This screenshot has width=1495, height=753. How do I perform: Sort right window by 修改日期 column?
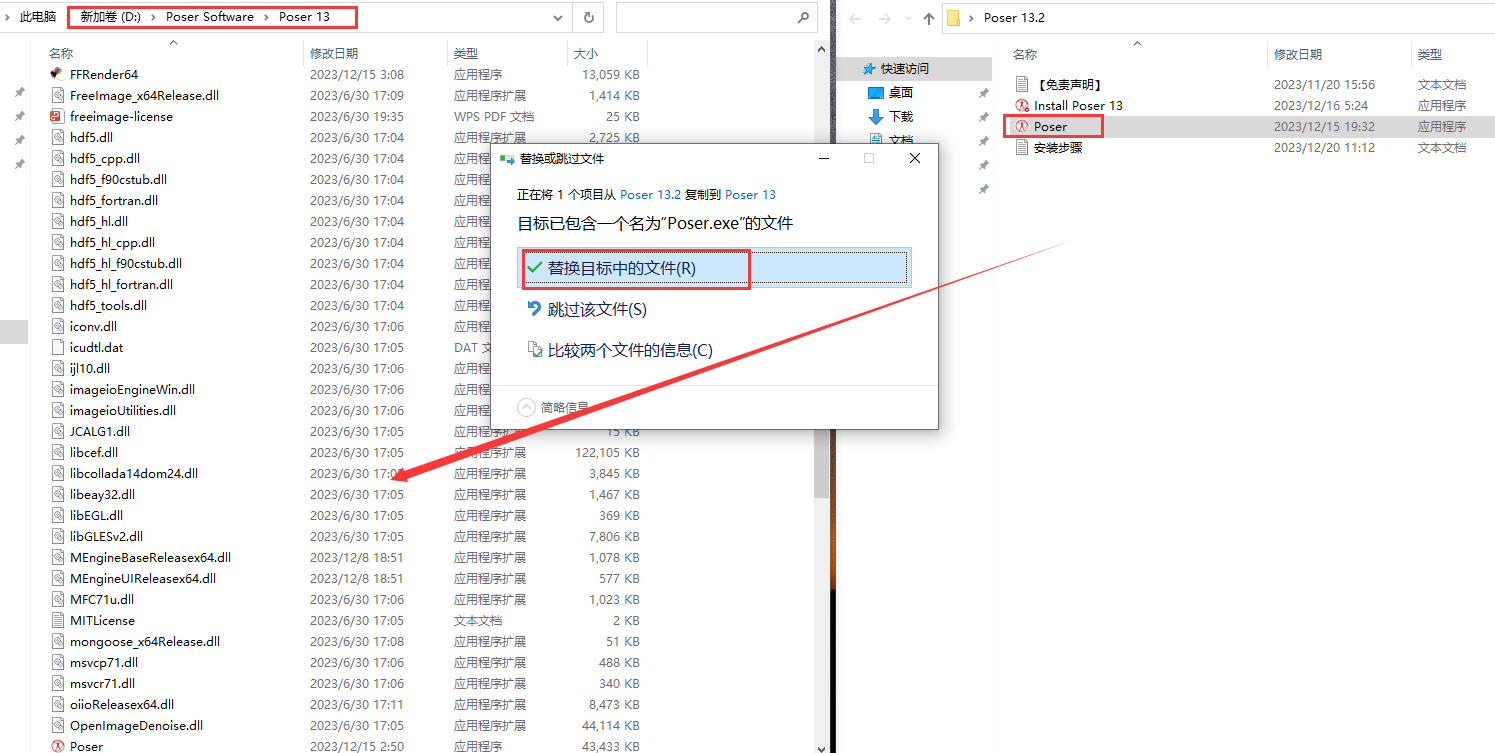pos(1298,54)
